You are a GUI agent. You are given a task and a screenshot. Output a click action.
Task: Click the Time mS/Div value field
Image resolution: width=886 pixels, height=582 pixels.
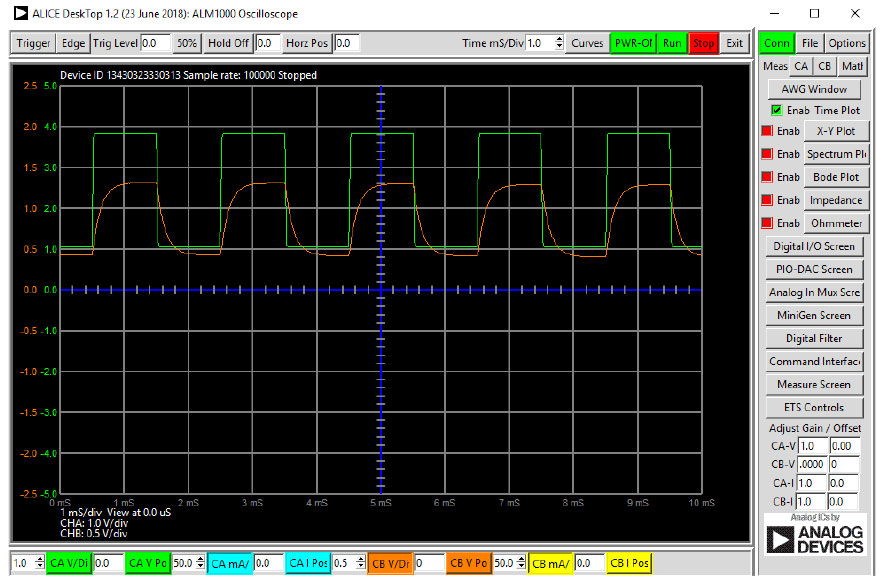(x=540, y=43)
